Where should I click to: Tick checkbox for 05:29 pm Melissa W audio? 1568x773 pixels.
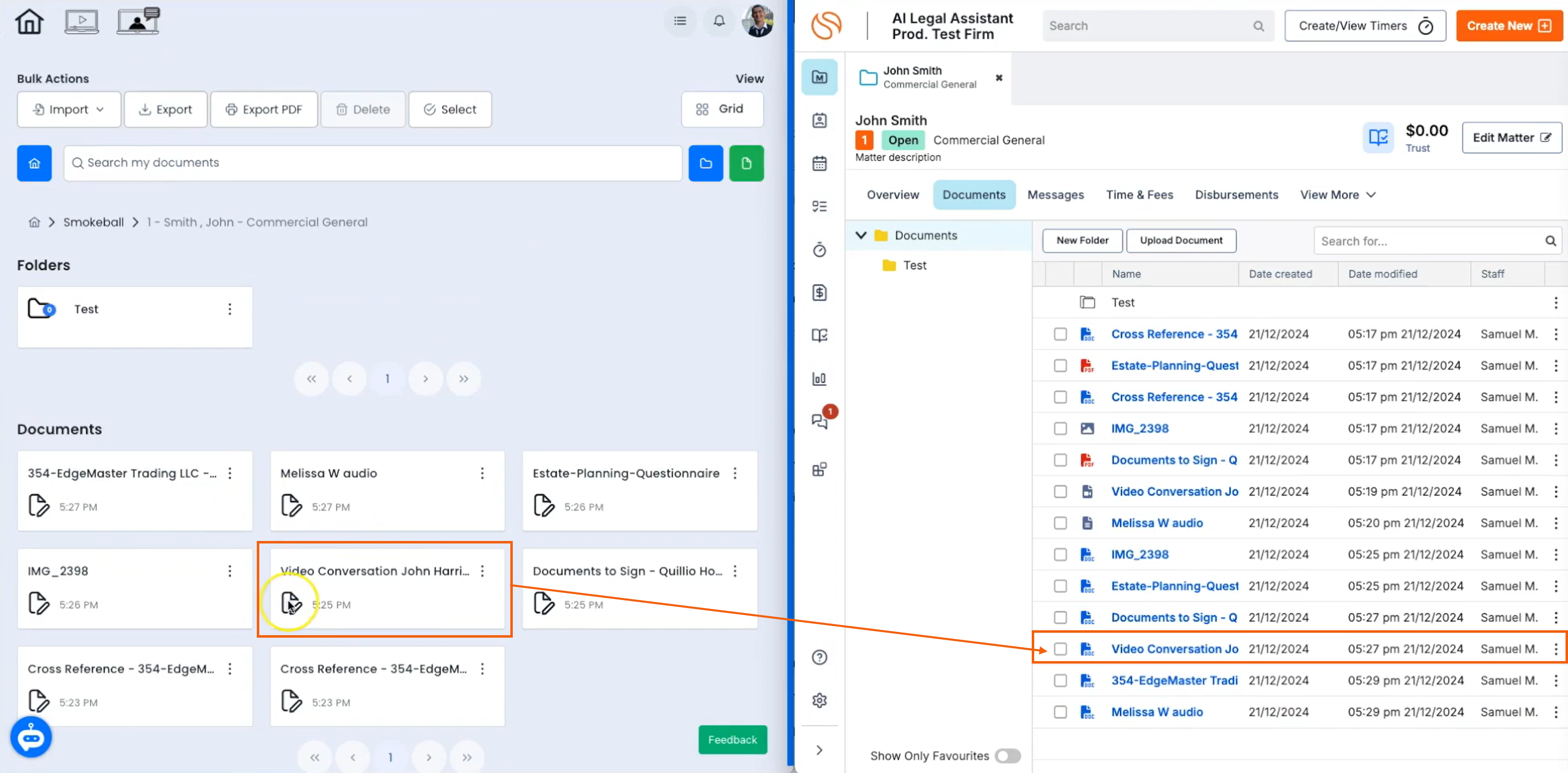tap(1060, 712)
